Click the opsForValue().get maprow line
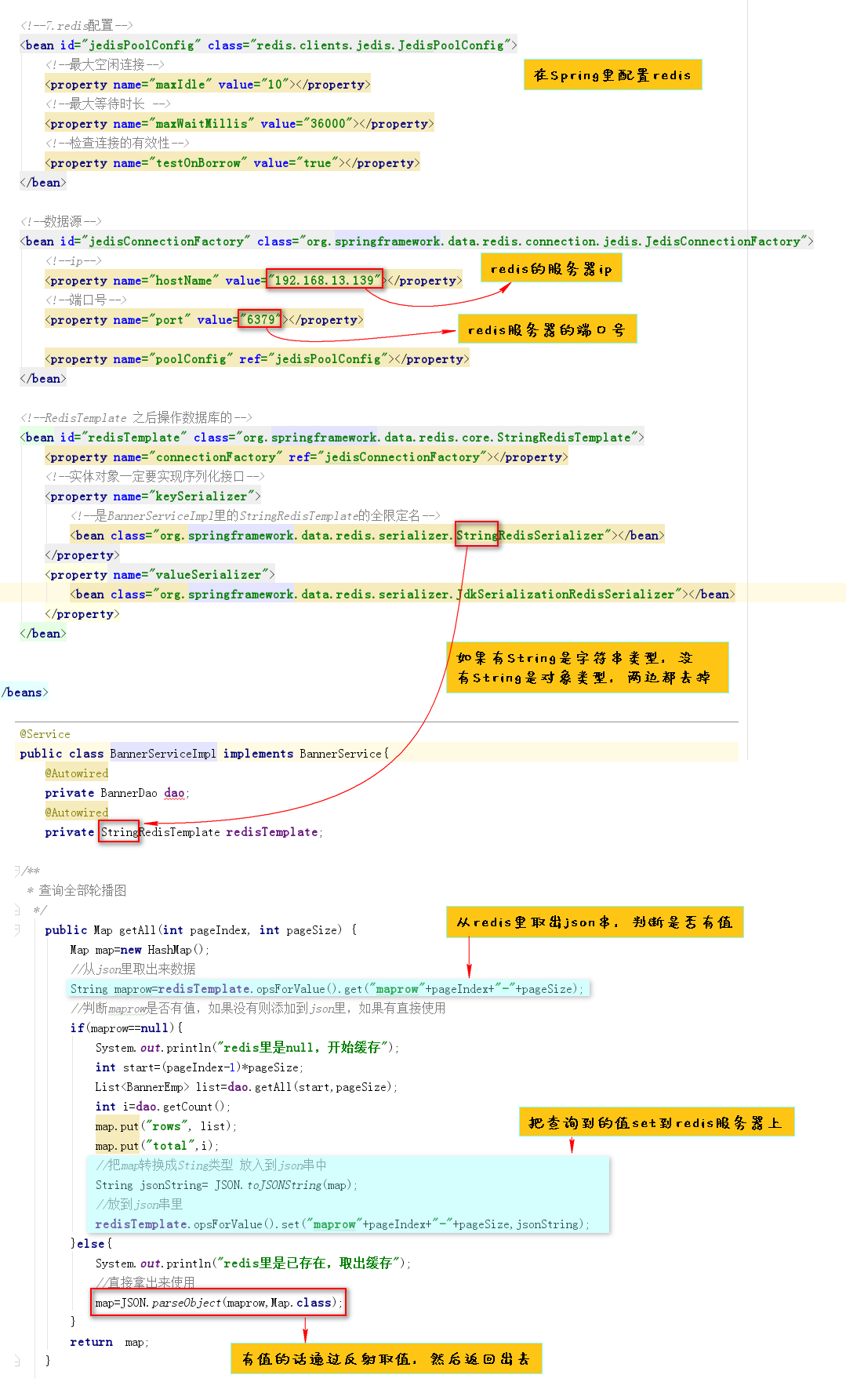The height and width of the screenshot is (1400, 846). [x=327, y=989]
